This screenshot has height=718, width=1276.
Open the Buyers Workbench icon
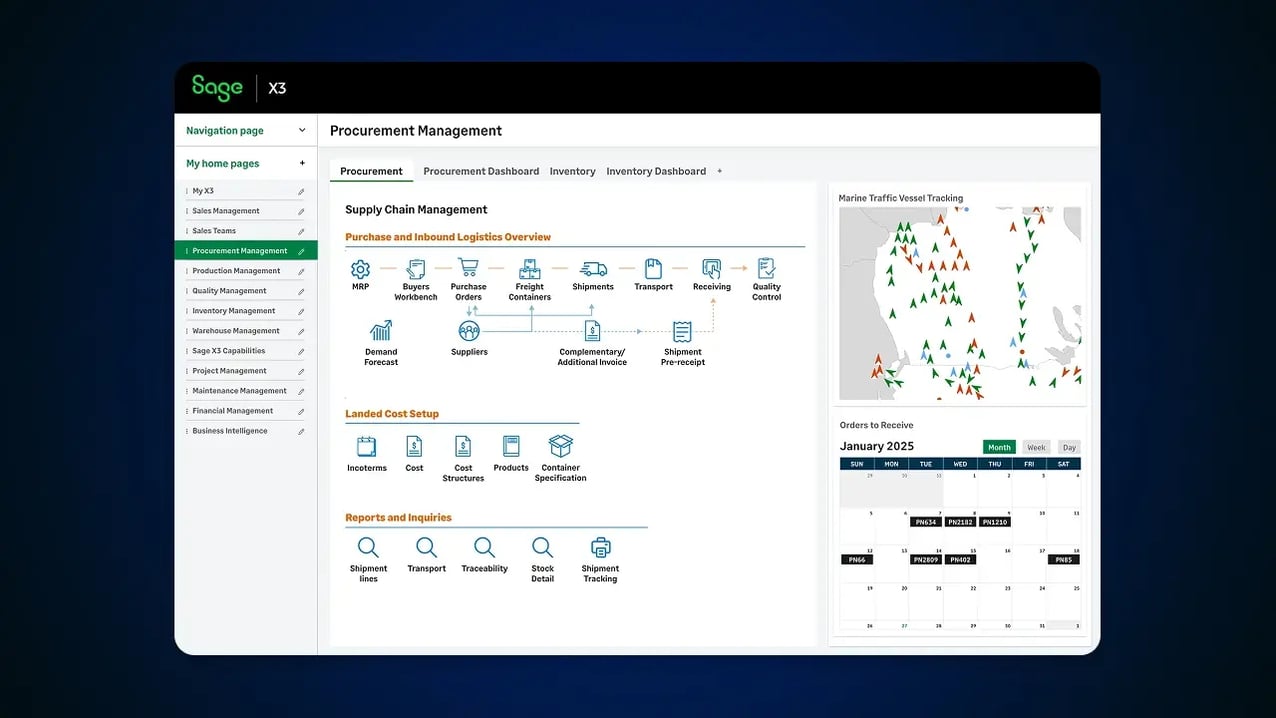pos(415,270)
